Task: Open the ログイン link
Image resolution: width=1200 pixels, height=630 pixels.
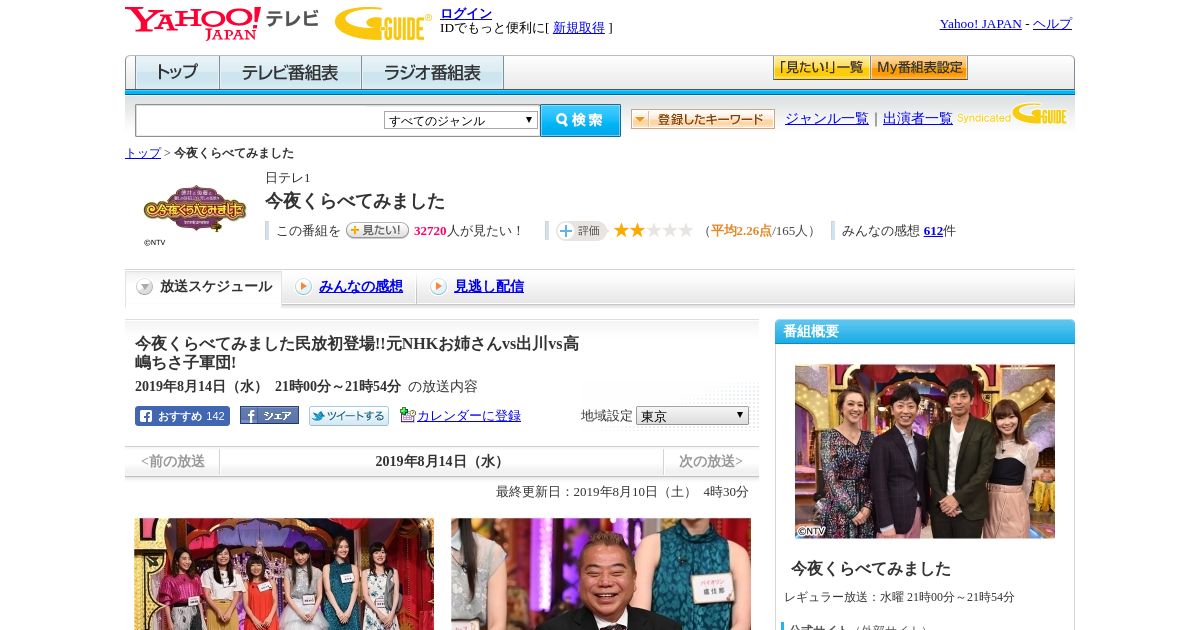Action: pyautogui.click(x=466, y=13)
